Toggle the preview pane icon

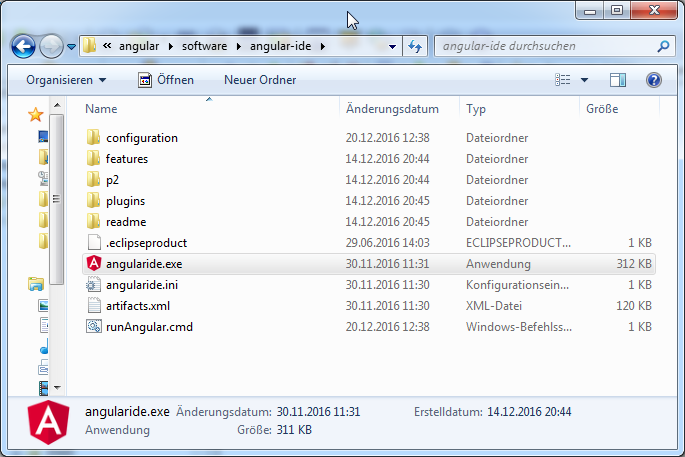click(x=618, y=80)
